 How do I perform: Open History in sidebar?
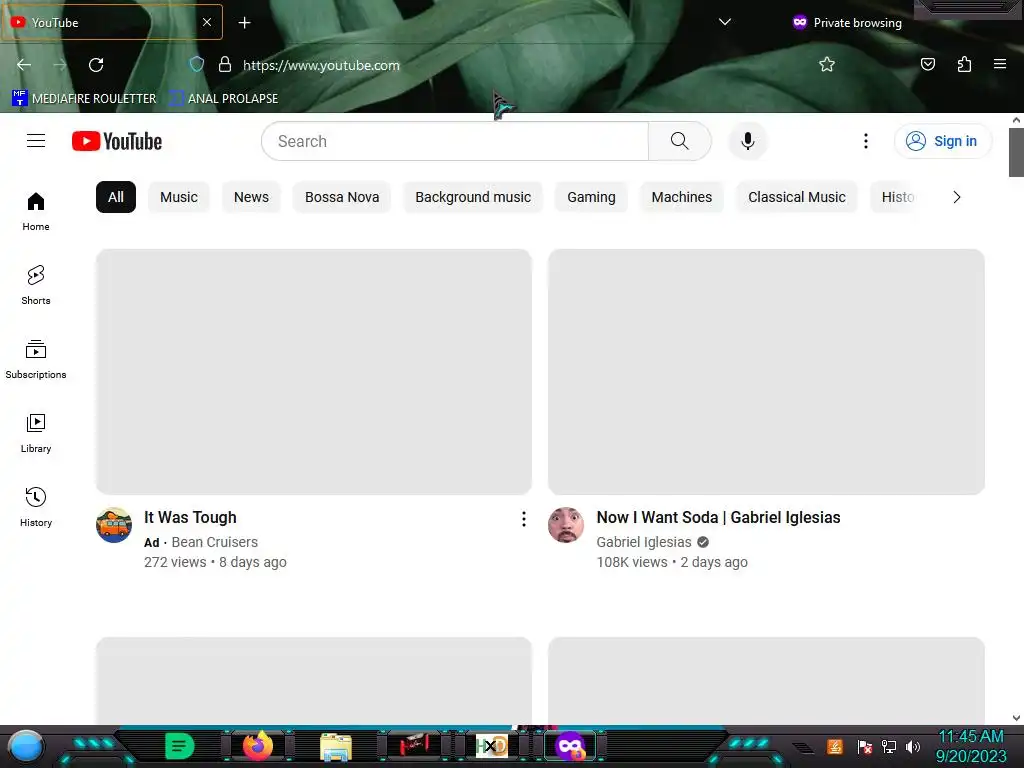(36, 507)
